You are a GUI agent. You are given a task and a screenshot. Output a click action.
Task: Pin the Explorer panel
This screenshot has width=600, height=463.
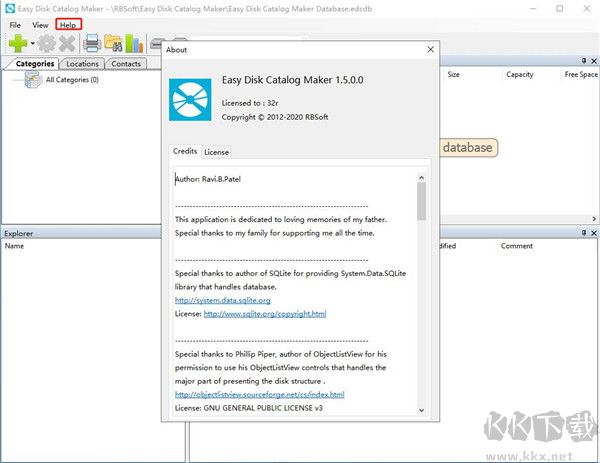[584, 233]
